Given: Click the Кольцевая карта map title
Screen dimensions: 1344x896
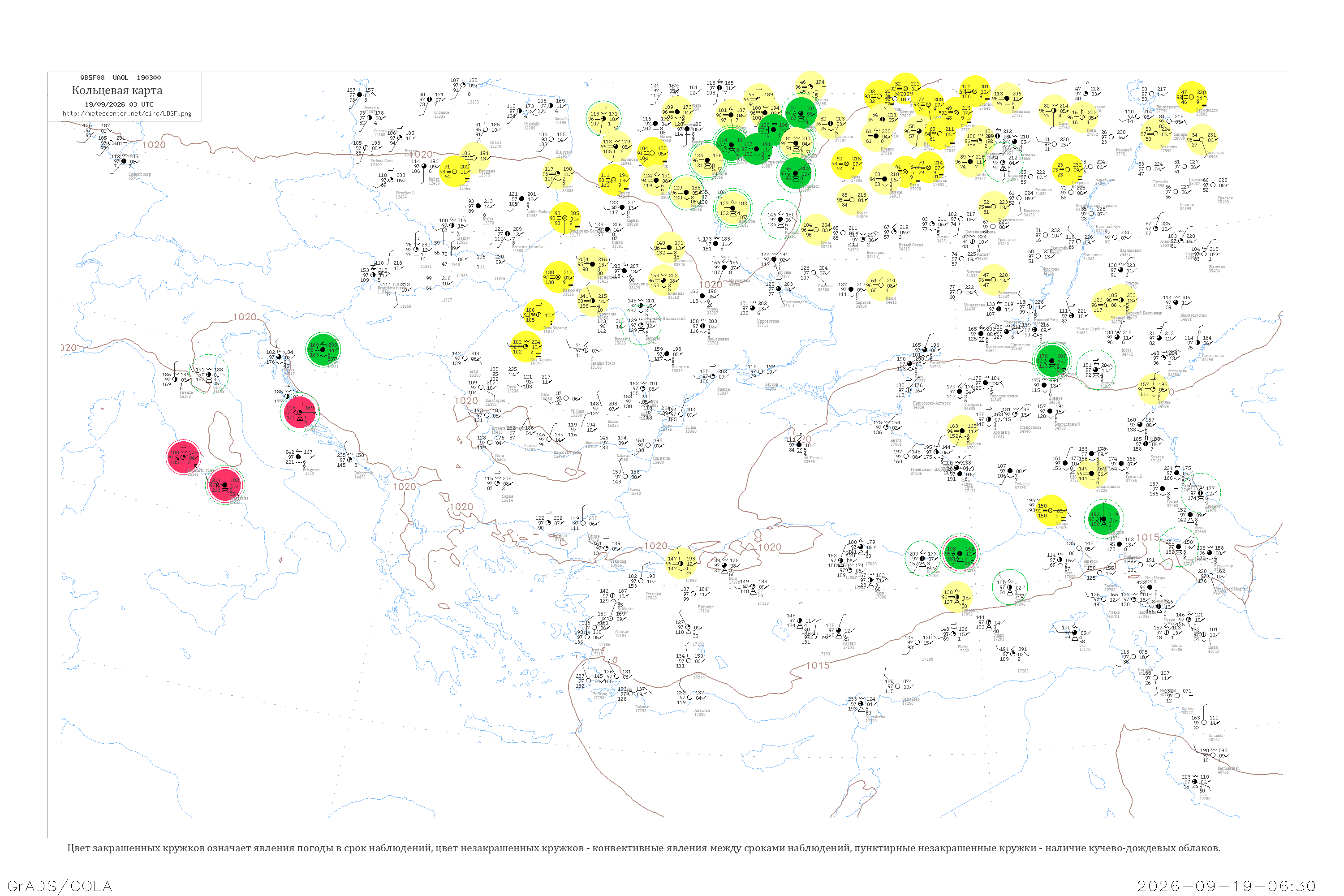Looking at the screenshot, I should click(117, 90).
